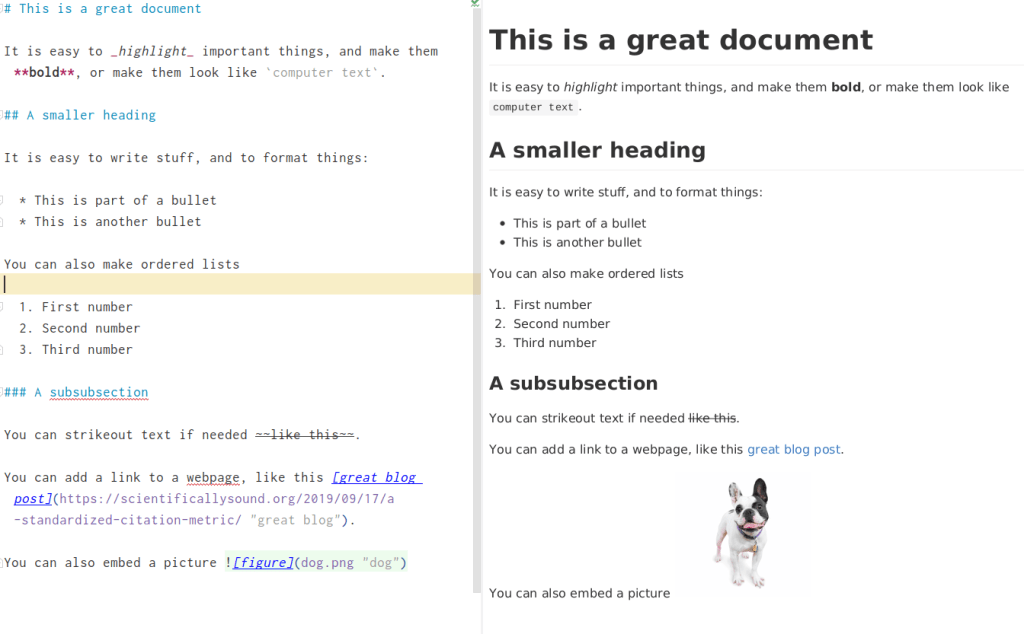The width and height of the screenshot is (1024, 634).
Task: Open the "great blog post" link in preview
Action: 793,450
